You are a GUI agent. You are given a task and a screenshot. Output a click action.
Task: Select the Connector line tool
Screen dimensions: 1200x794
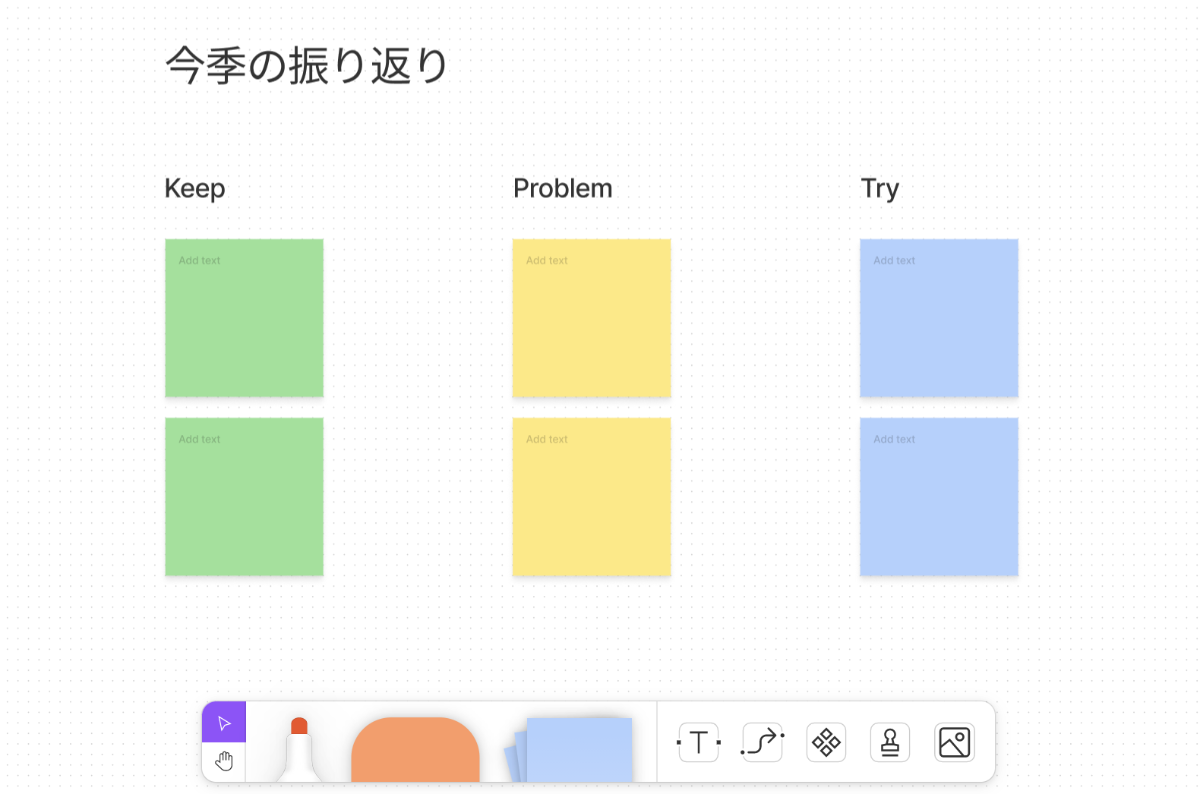[x=762, y=742]
